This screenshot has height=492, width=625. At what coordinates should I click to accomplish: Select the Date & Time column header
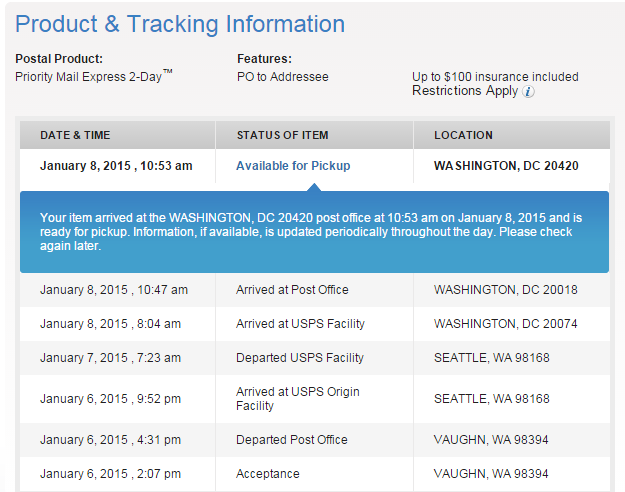tap(75, 135)
